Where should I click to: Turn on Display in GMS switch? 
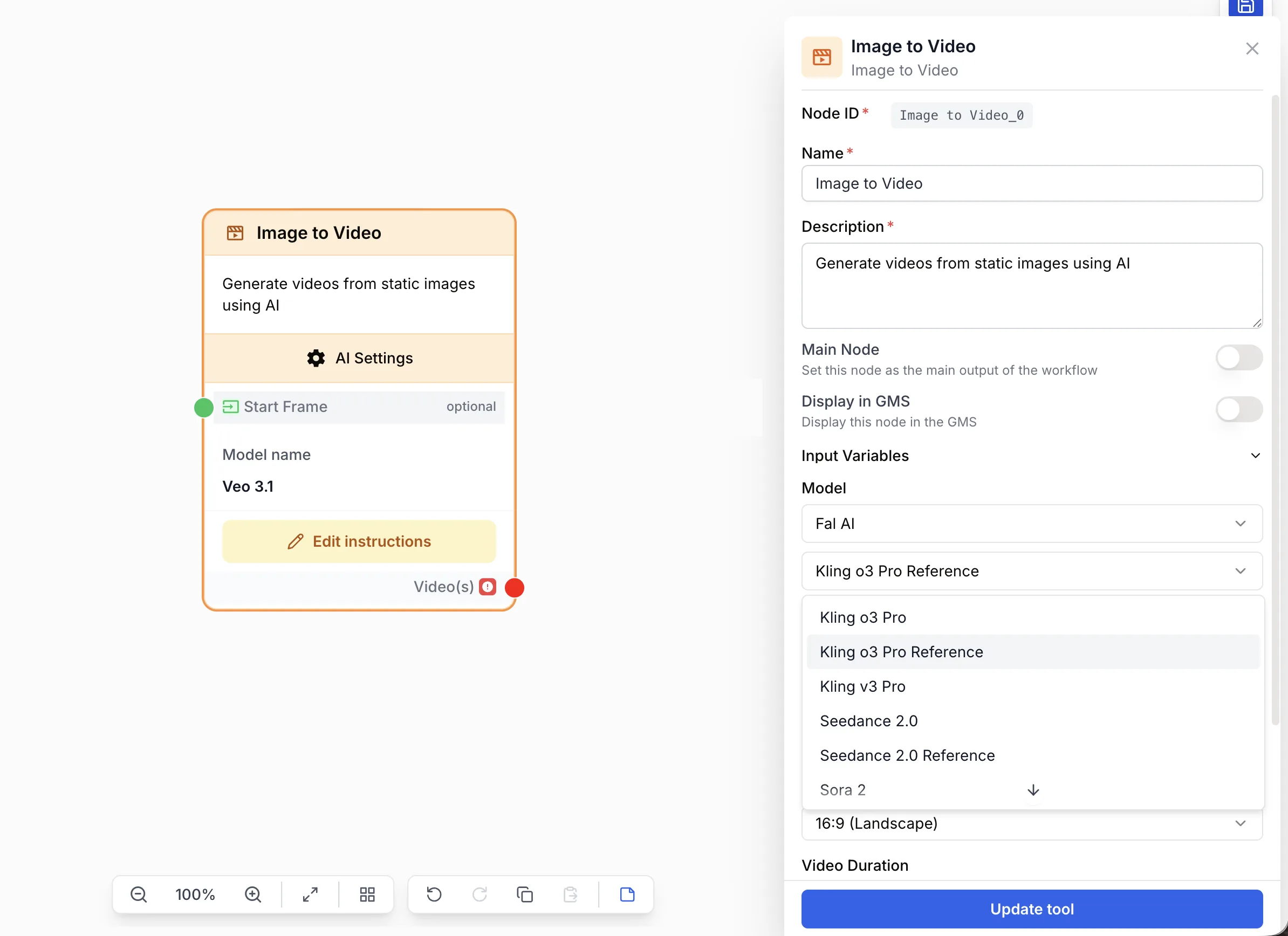(1238, 409)
